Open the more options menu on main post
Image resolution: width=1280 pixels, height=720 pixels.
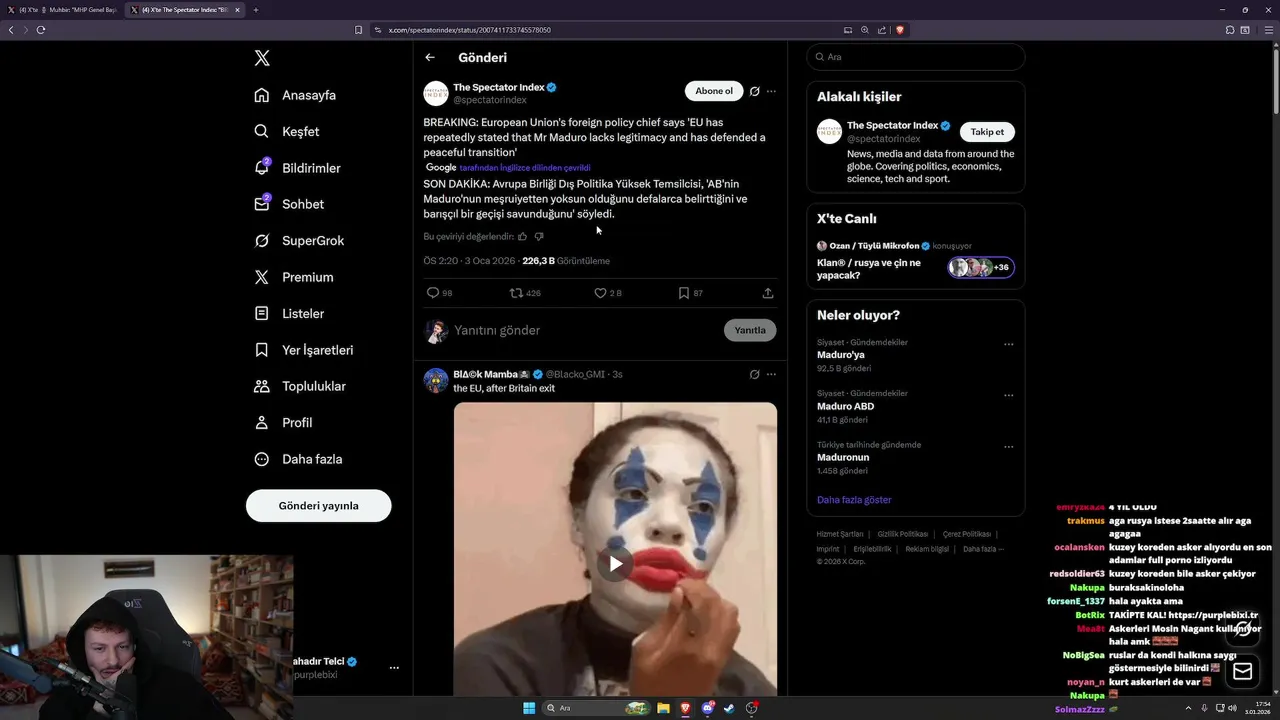pyautogui.click(x=771, y=91)
